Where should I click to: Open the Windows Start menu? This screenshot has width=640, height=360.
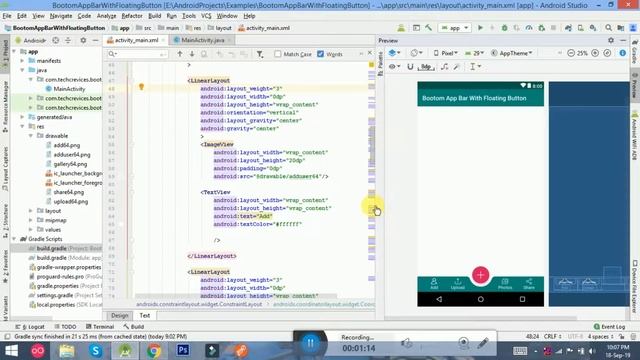(11, 351)
